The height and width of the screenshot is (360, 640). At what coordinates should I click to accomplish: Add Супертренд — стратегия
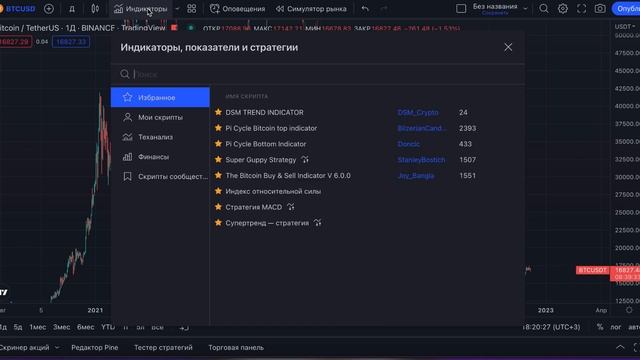[x=267, y=223]
